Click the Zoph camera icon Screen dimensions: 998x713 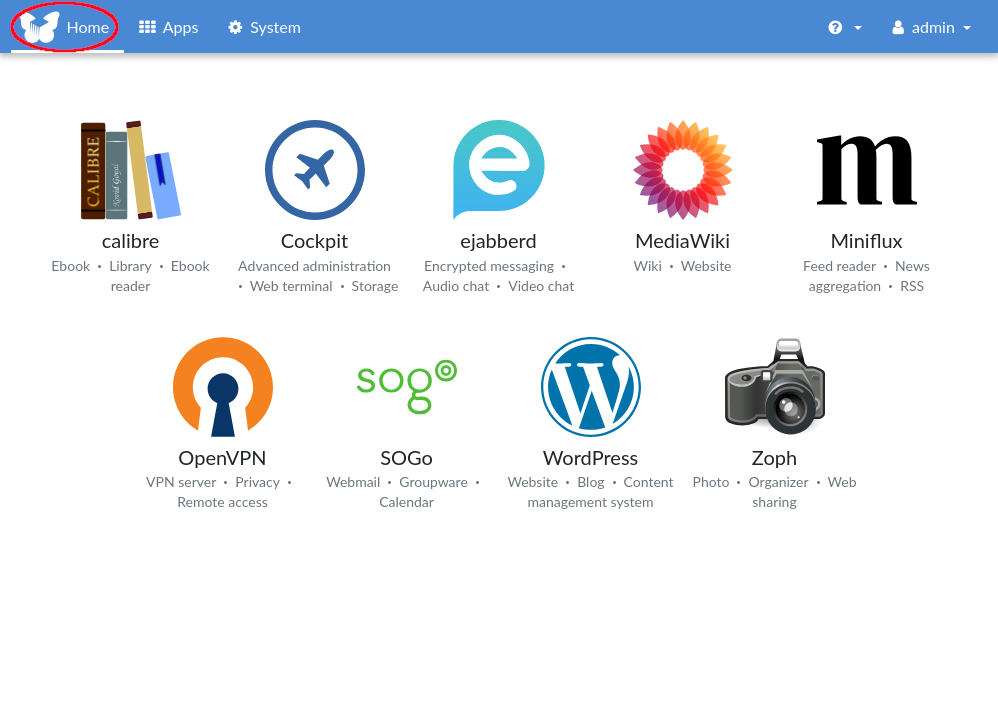tap(774, 387)
